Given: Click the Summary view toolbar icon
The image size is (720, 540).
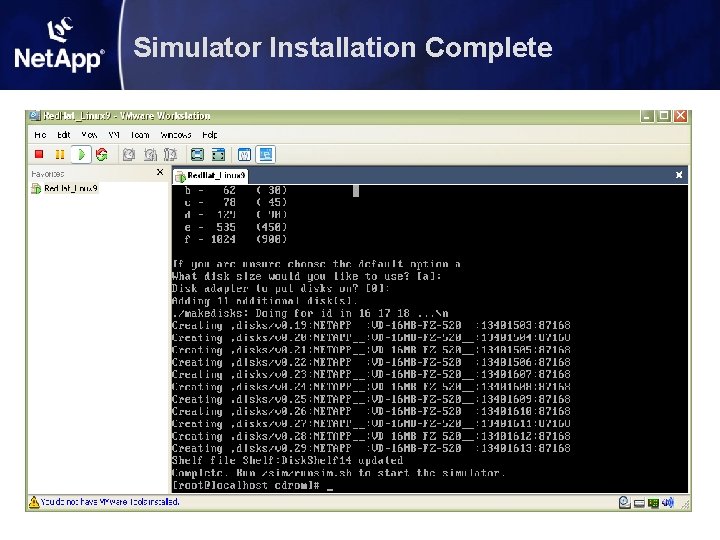Looking at the screenshot, I should click(244, 155).
